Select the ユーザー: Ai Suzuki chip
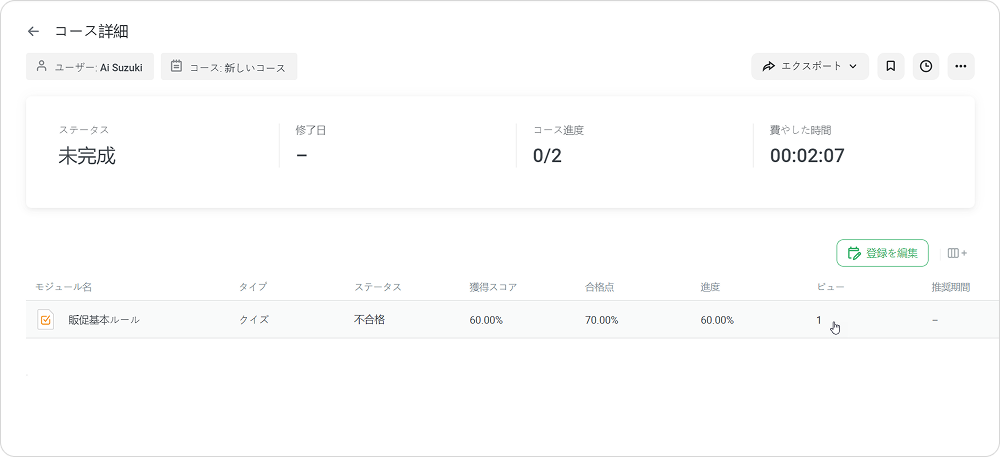 (90, 67)
